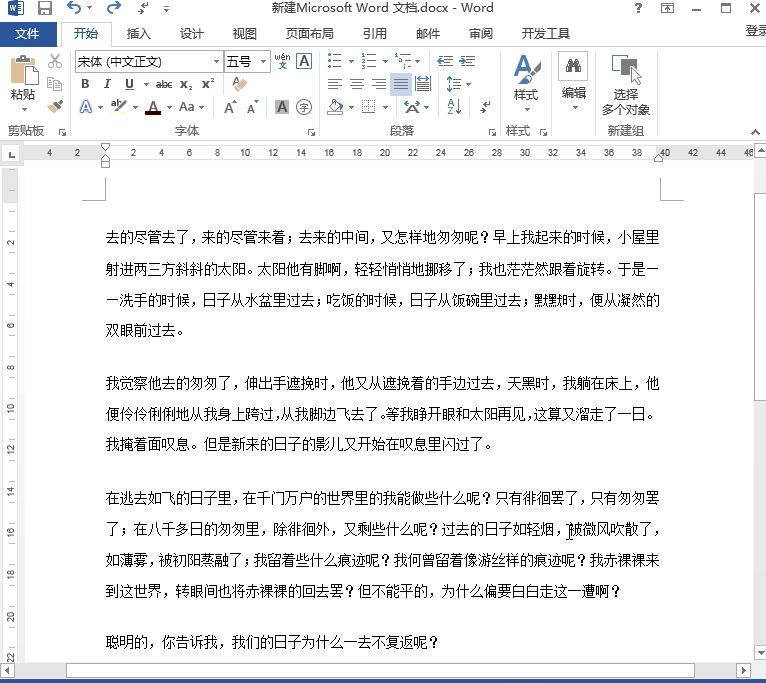Open line spacing dropdown
Viewport: 766px width, 683px height.
(458, 84)
